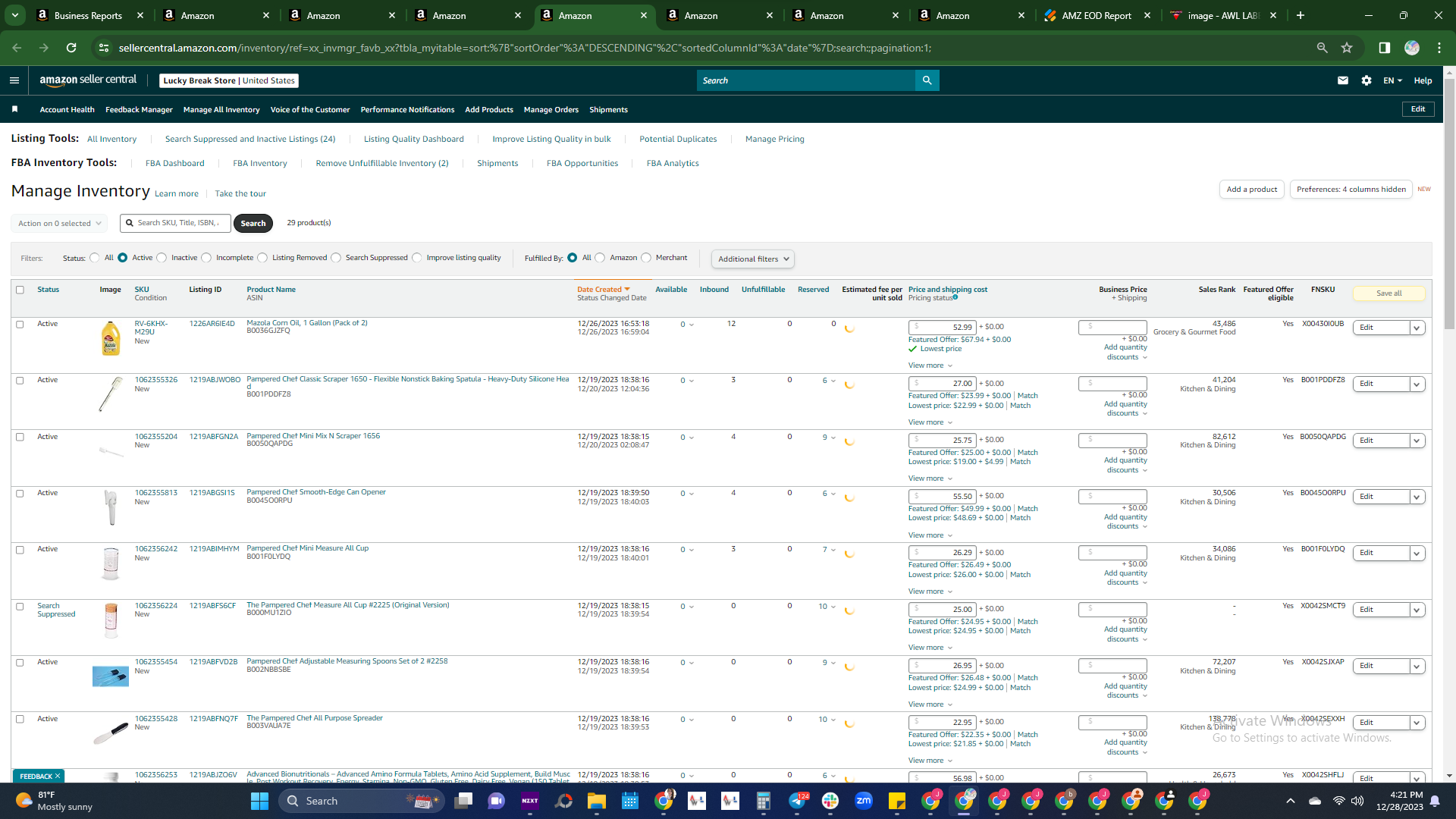Open File Explorer from the taskbar
Image resolution: width=1456 pixels, height=819 pixels.
click(597, 801)
